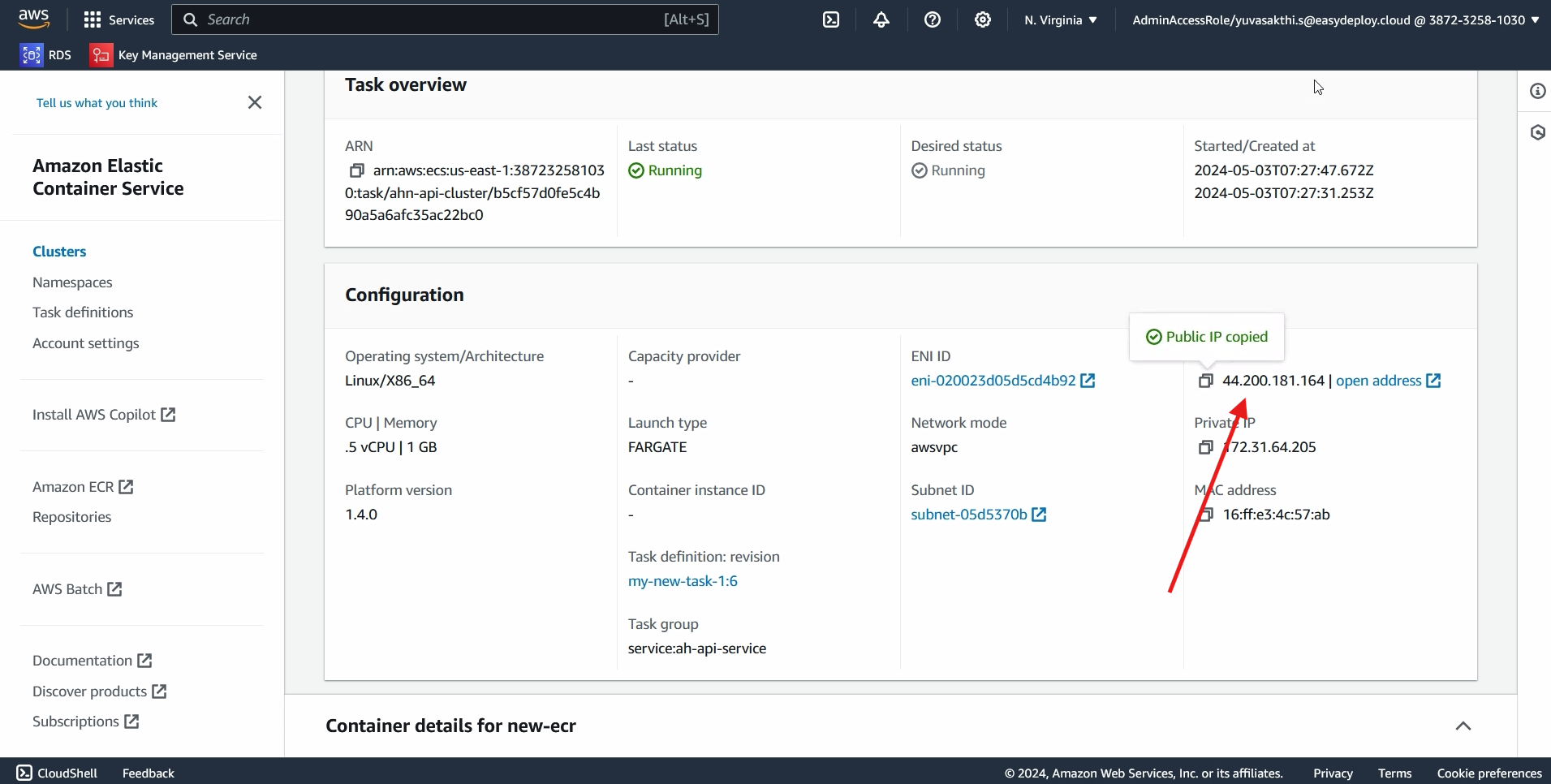The image size is (1551, 784).
Task: Open the Subscriptions link
Action: (x=86, y=722)
